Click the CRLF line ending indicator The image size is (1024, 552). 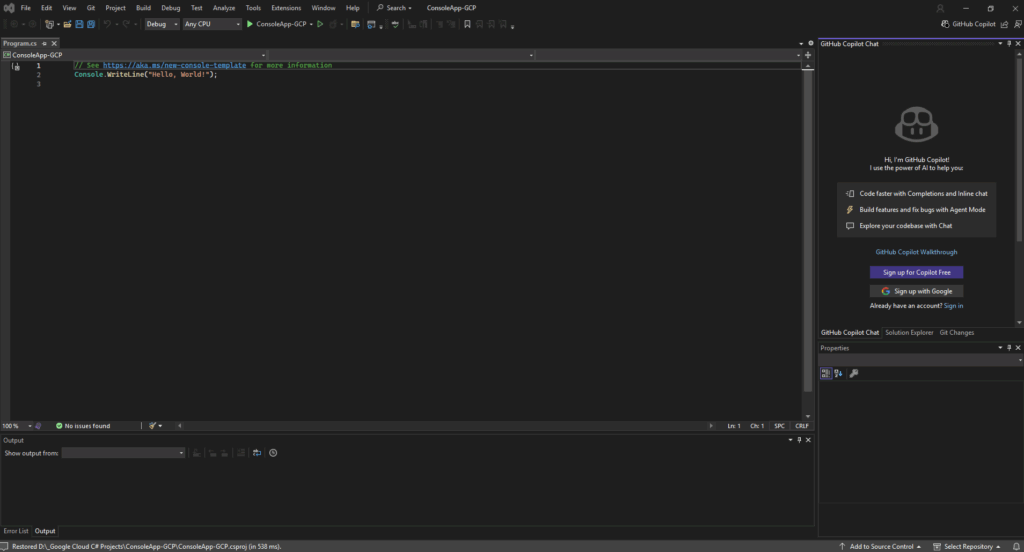(802, 426)
